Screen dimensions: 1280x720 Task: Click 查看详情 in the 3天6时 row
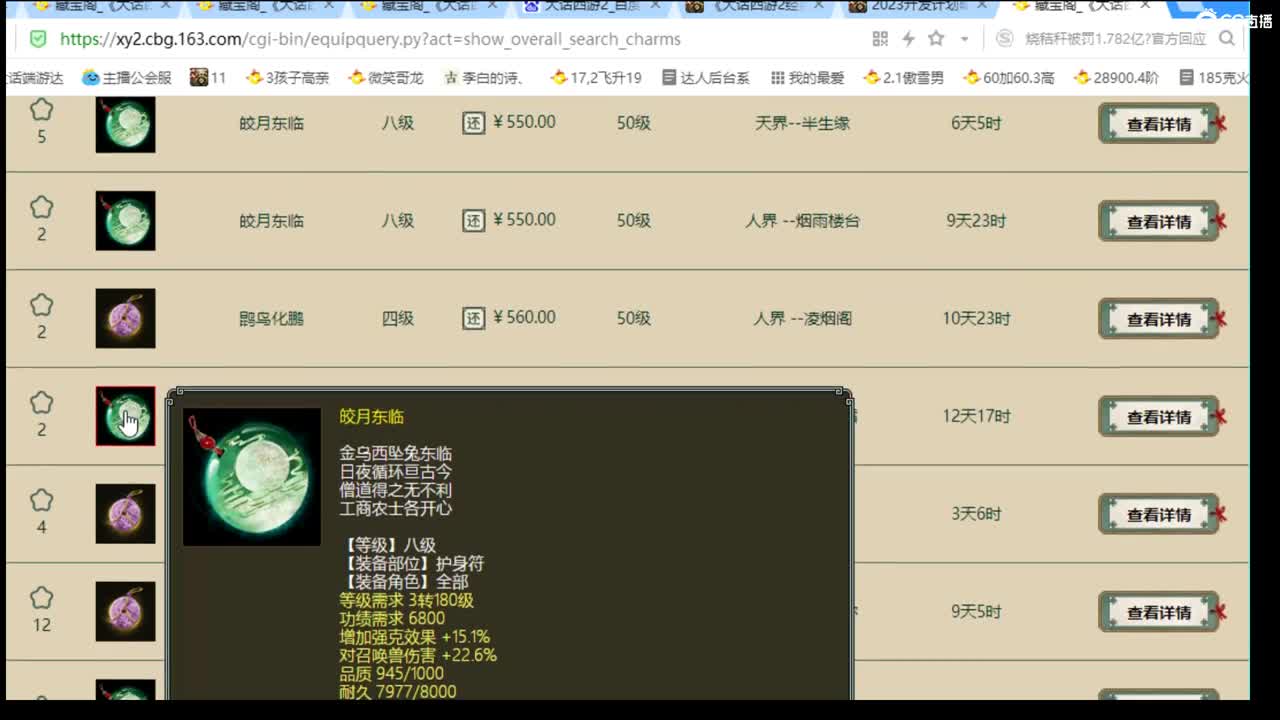pyautogui.click(x=1159, y=514)
